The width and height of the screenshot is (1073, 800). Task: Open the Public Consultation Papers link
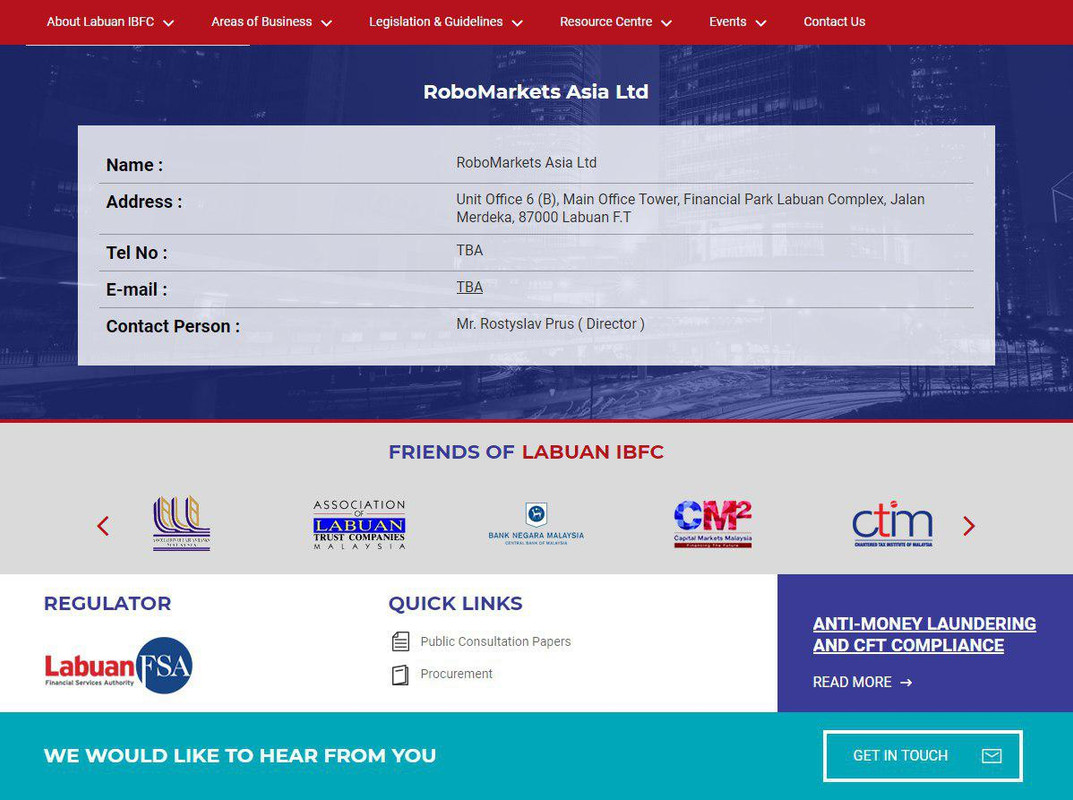[x=495, y=641]
